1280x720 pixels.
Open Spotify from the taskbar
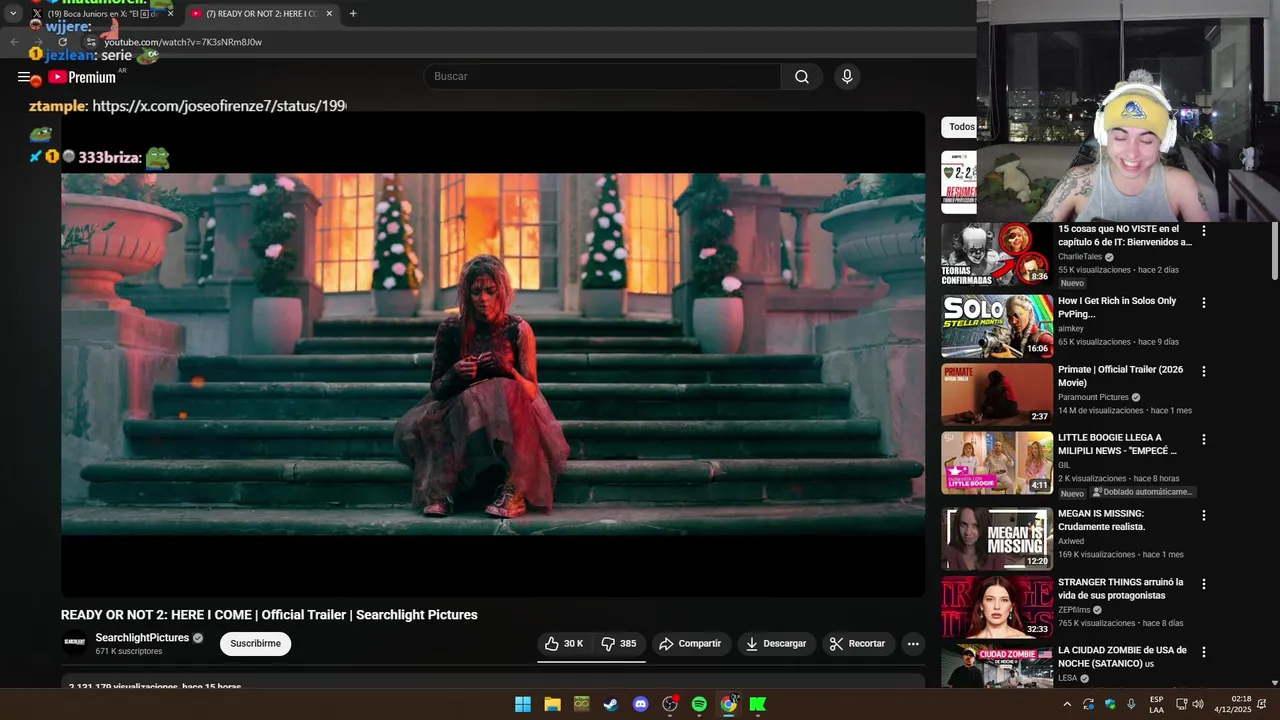click(x=699, y=704)
